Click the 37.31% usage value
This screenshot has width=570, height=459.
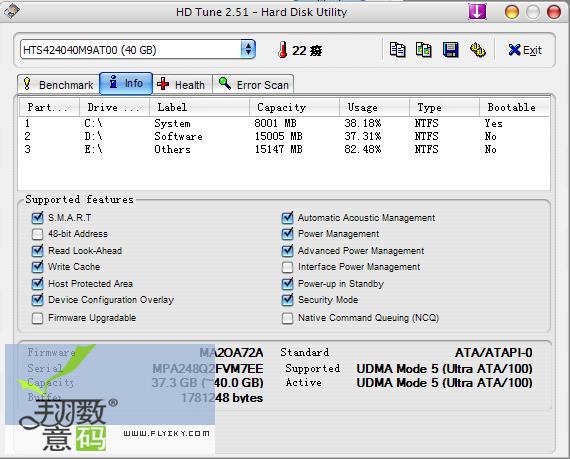coord(362,137)
